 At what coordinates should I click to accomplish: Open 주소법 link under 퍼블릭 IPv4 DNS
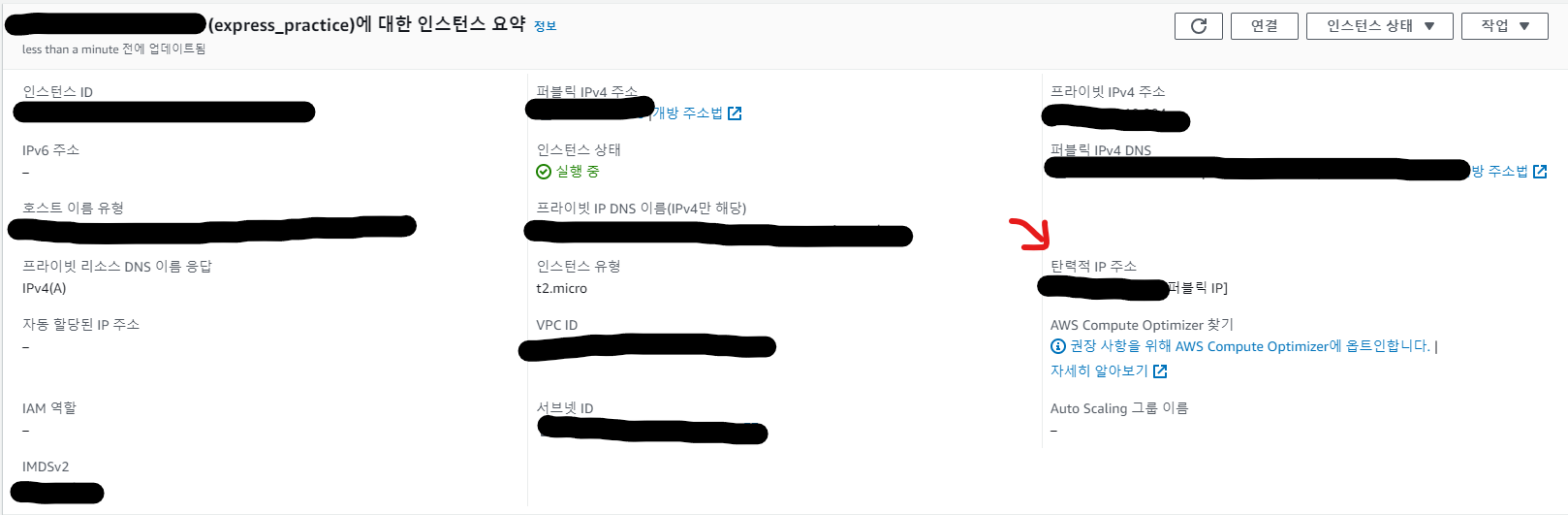[x=1500, y=172]
